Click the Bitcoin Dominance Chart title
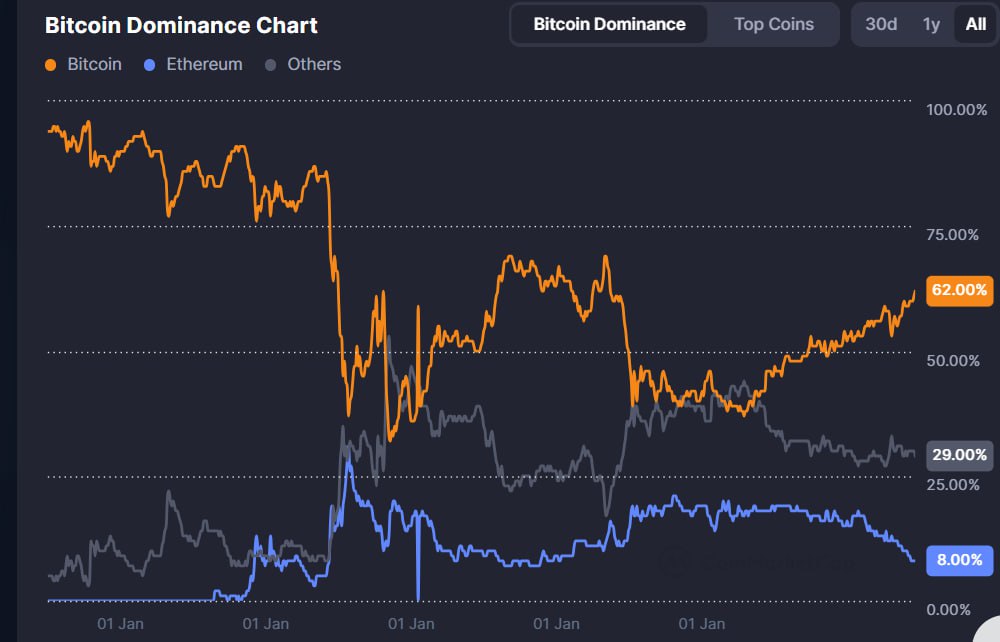Image resolution: width=1000 pixels, height=642 pixels. click(181, 26)
